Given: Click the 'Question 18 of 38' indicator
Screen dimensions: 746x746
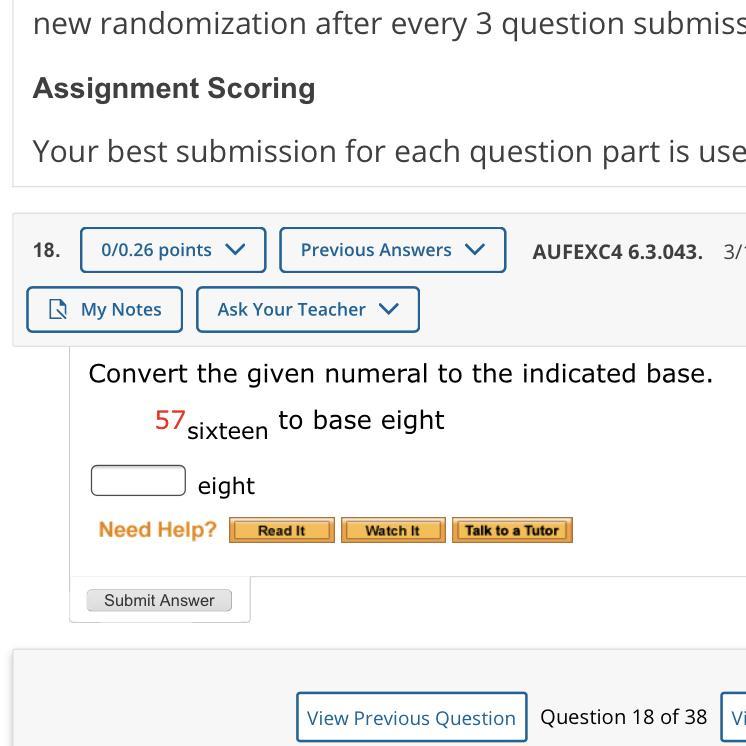Looking at the screenshot, I should [623, 717].
